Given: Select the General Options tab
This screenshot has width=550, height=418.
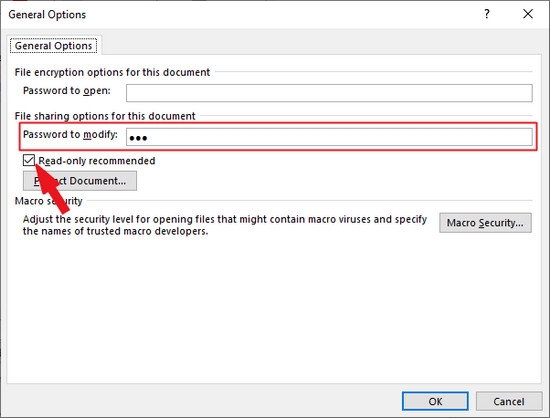Looking at the screenshot, I should (53, 46).
